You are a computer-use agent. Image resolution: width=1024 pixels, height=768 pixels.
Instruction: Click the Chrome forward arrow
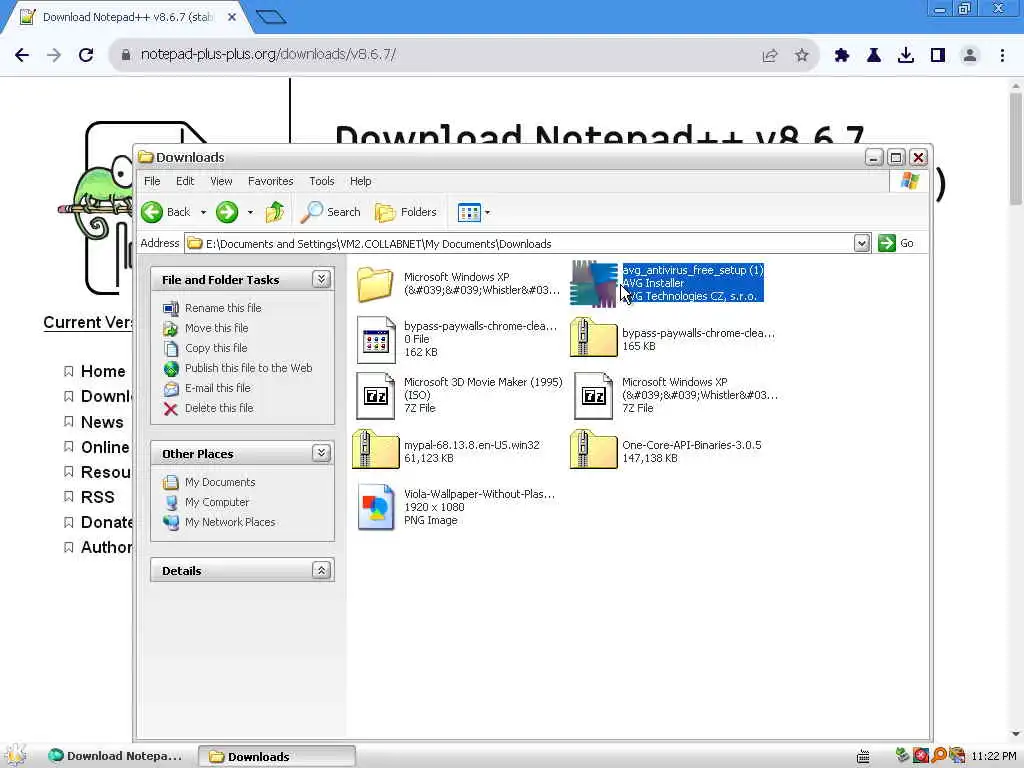tap(54, 55)
